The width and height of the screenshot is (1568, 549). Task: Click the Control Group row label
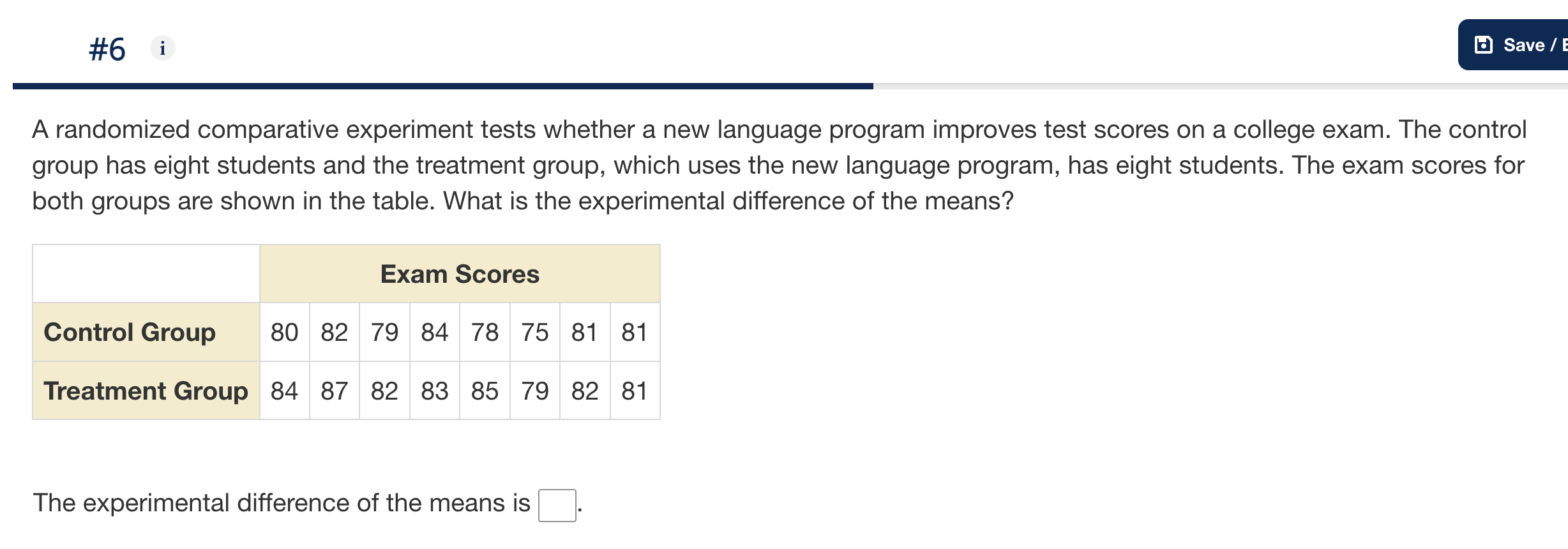point(130,331)
